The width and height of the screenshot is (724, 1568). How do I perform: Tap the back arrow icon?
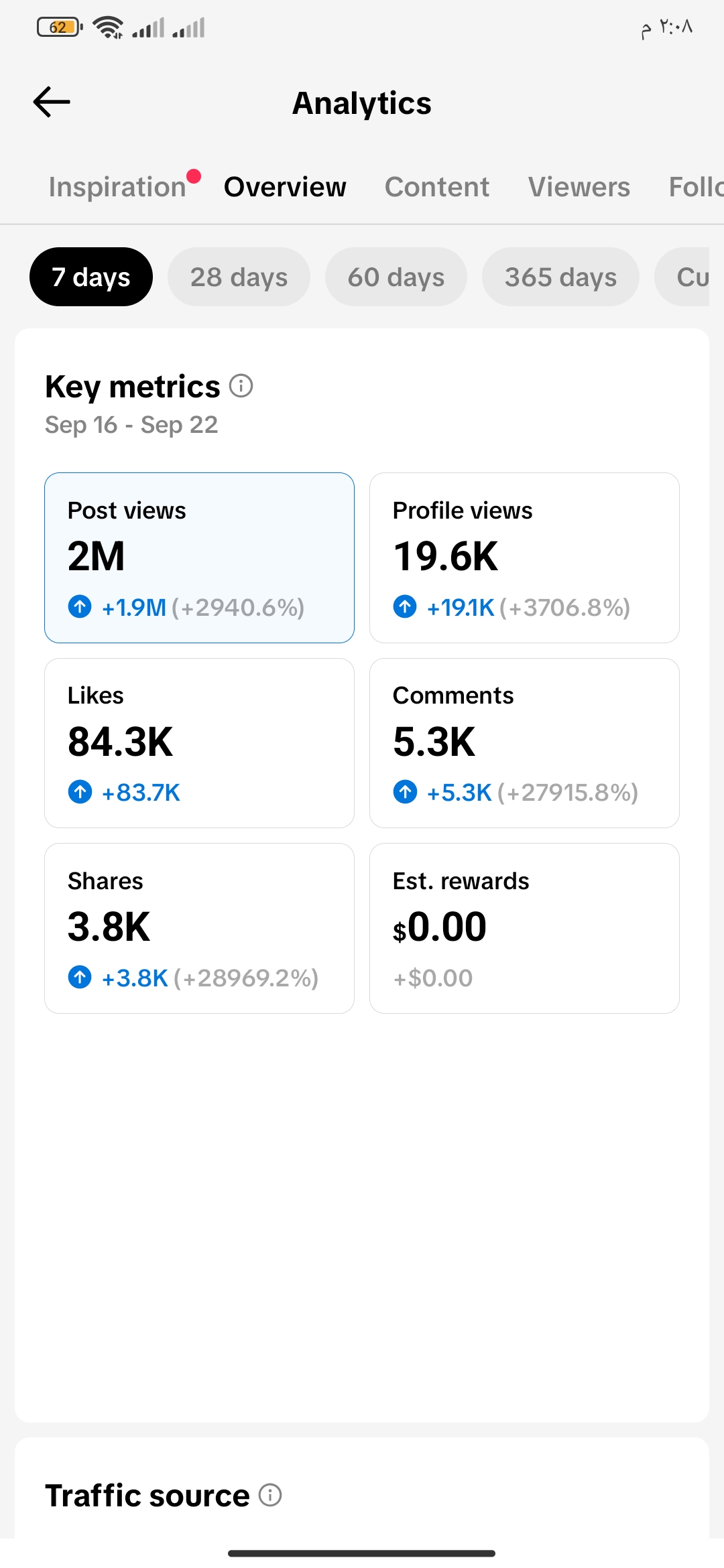point(52,102)
